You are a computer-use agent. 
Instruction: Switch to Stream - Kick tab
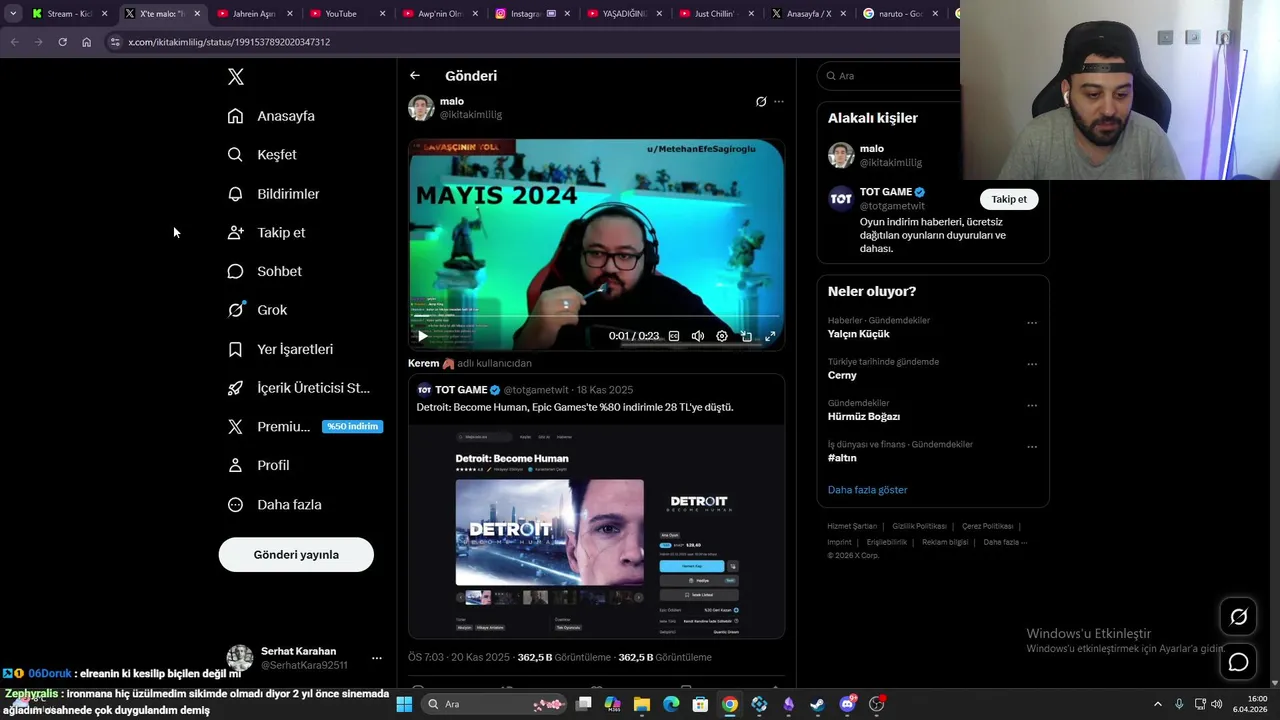click(x=69, y=14)
